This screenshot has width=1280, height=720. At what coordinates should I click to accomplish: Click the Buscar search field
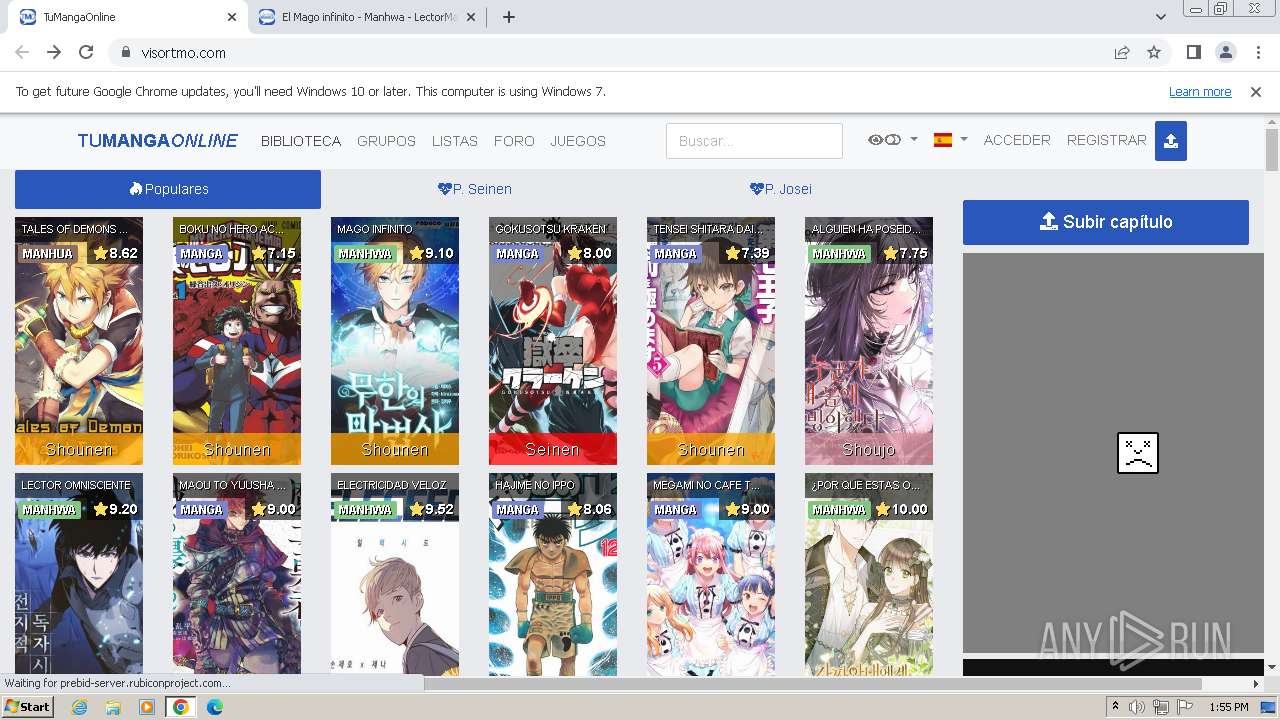754,141
